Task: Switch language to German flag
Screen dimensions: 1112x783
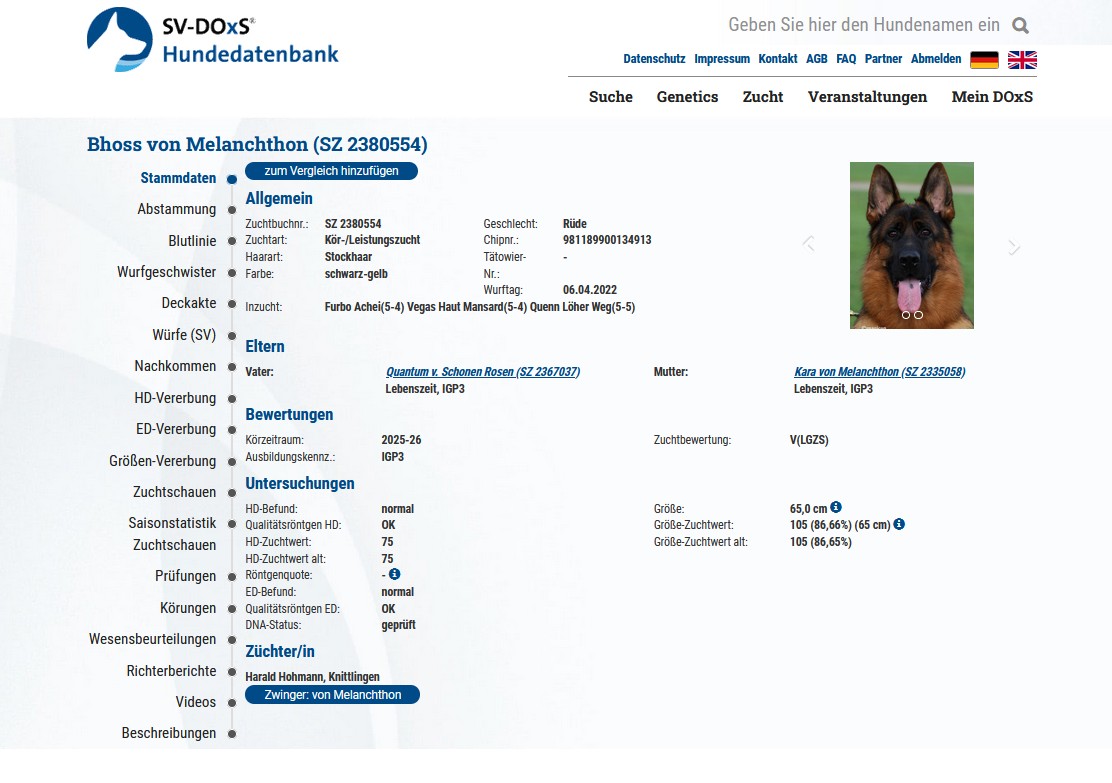Action: coord(984,60)
